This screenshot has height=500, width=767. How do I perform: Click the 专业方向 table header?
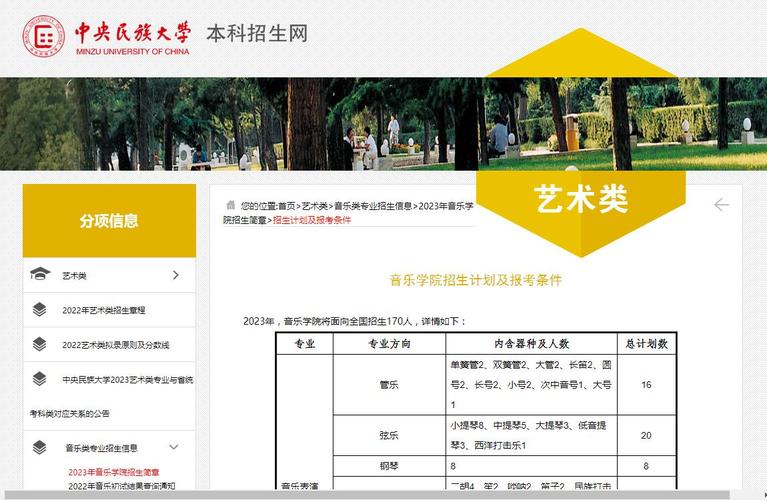coord(389,344)
